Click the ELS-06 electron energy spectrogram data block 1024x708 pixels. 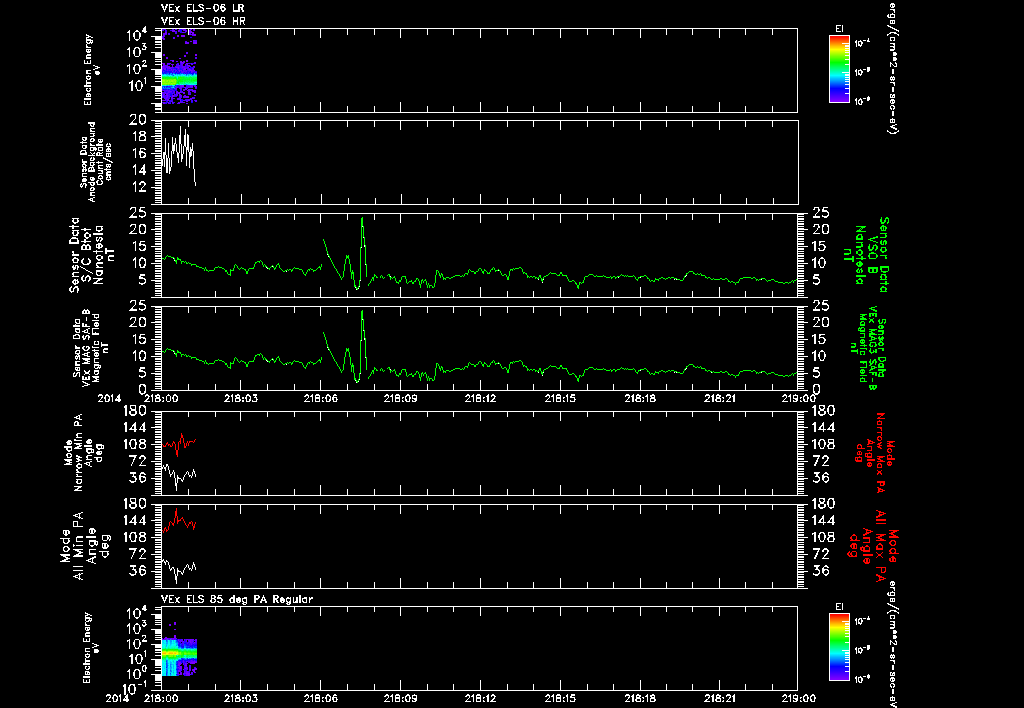179,67
